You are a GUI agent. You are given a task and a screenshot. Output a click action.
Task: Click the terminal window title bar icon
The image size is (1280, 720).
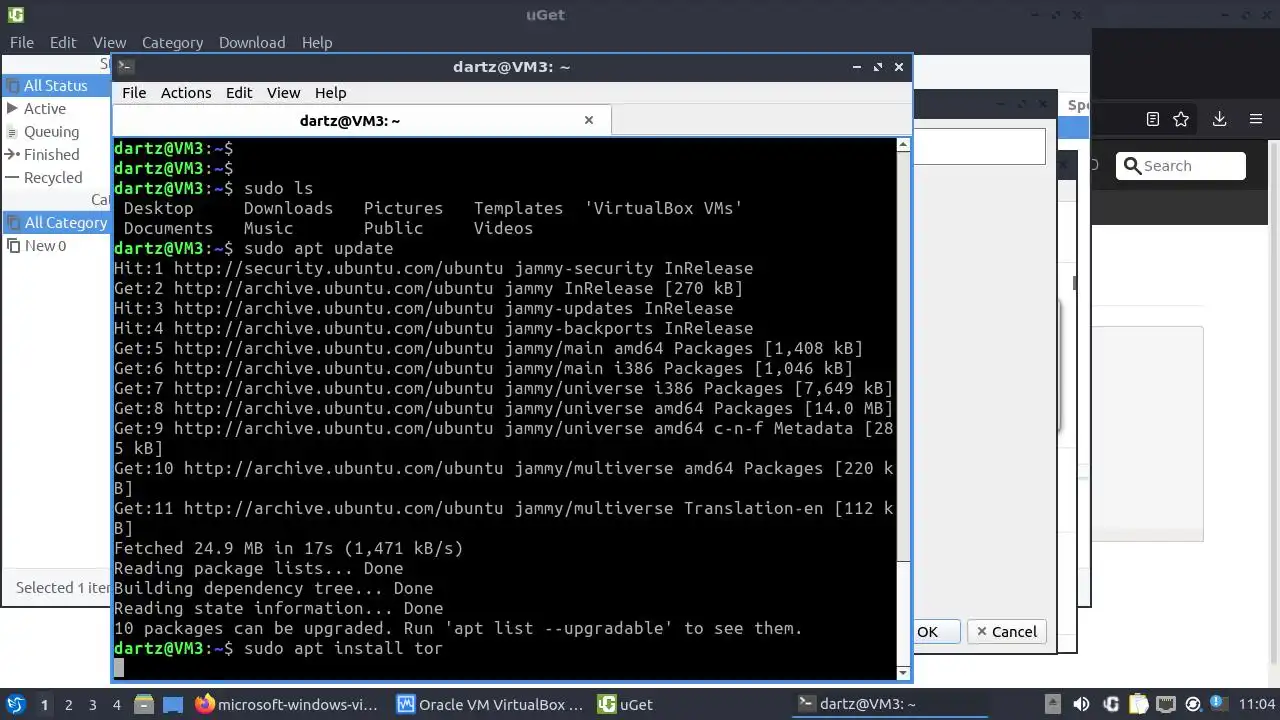coord(125,67)
